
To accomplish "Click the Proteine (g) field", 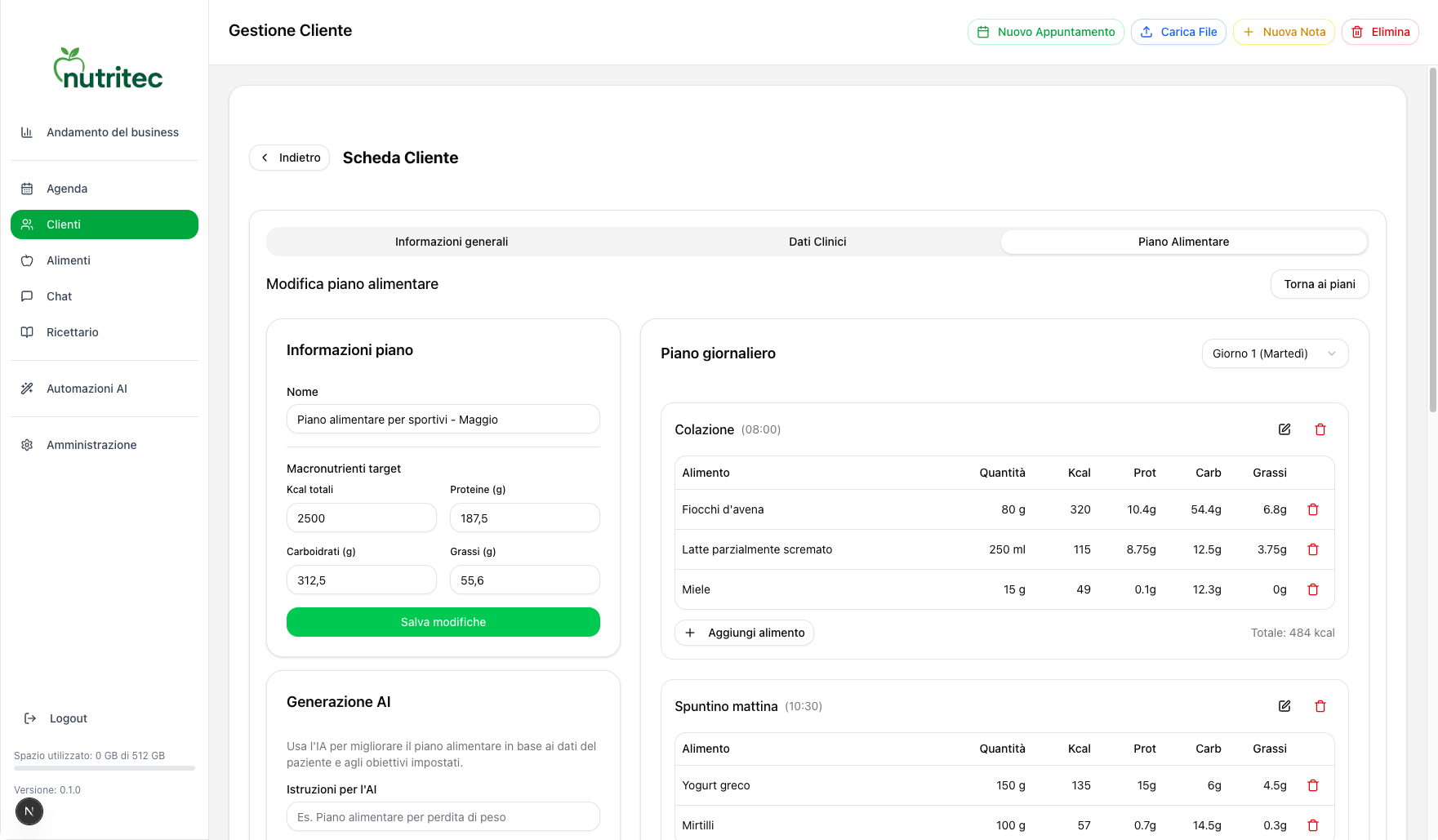I will [x=525, y=518].
